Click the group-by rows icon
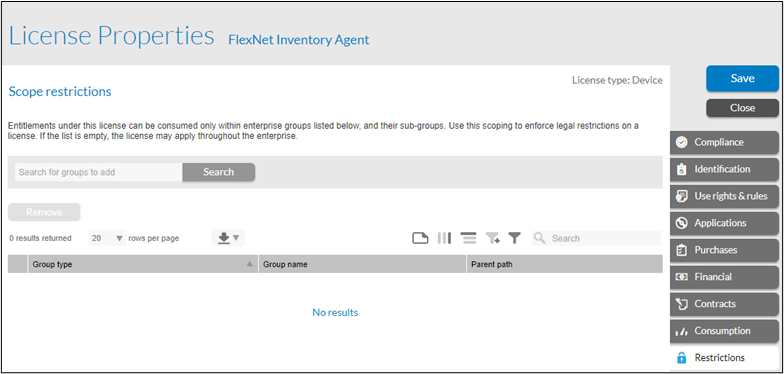This screenshot has width=784, height=374. 468,238
